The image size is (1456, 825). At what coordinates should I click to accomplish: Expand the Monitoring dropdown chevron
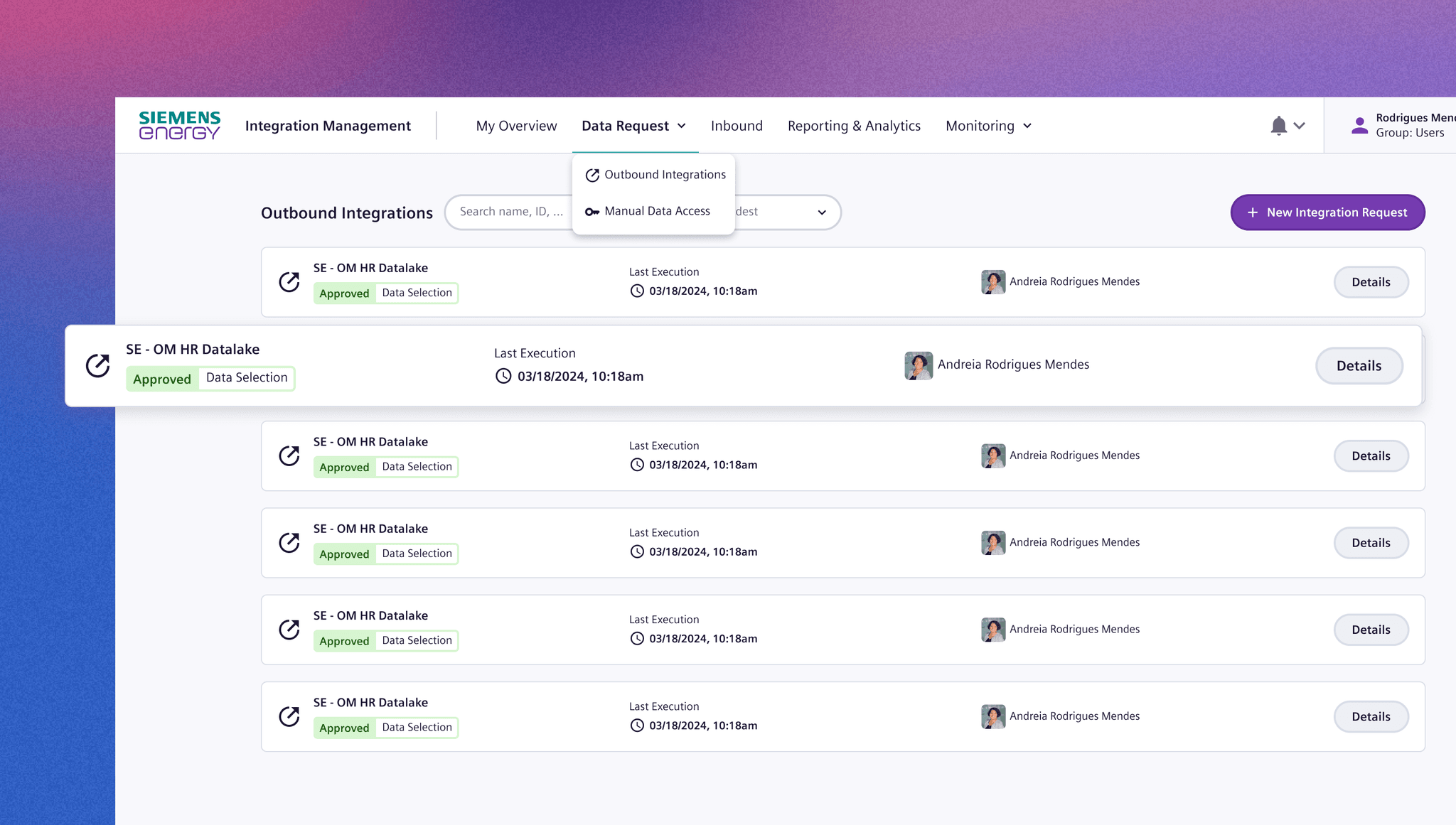pos(1027,126)
